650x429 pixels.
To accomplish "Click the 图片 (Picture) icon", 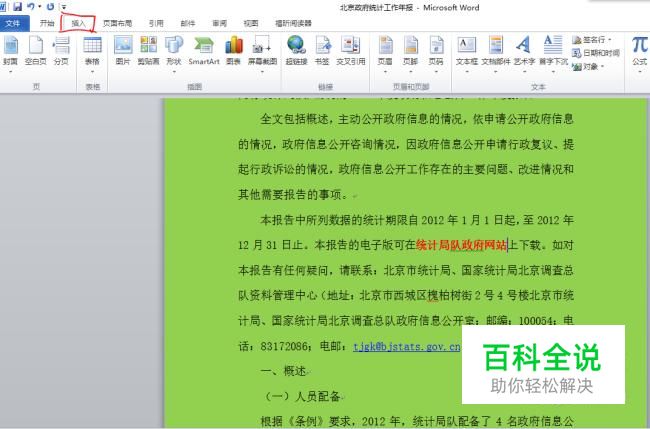I will 123,45.
